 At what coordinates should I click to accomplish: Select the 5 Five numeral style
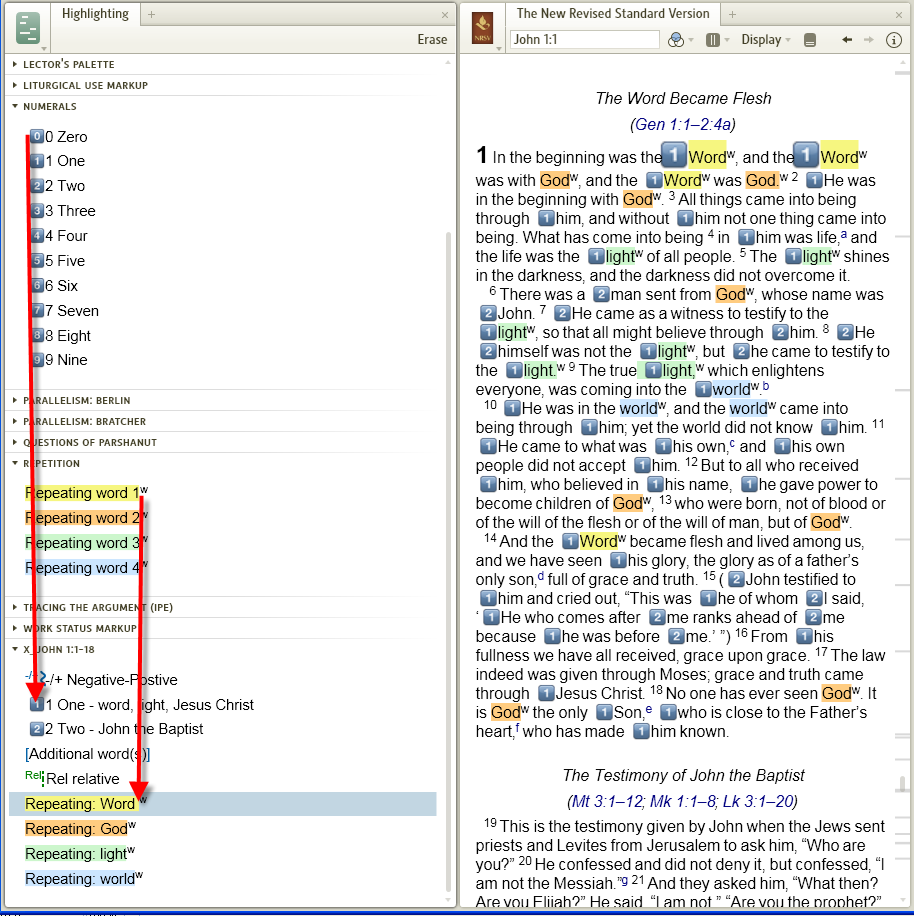click(57, 261)
